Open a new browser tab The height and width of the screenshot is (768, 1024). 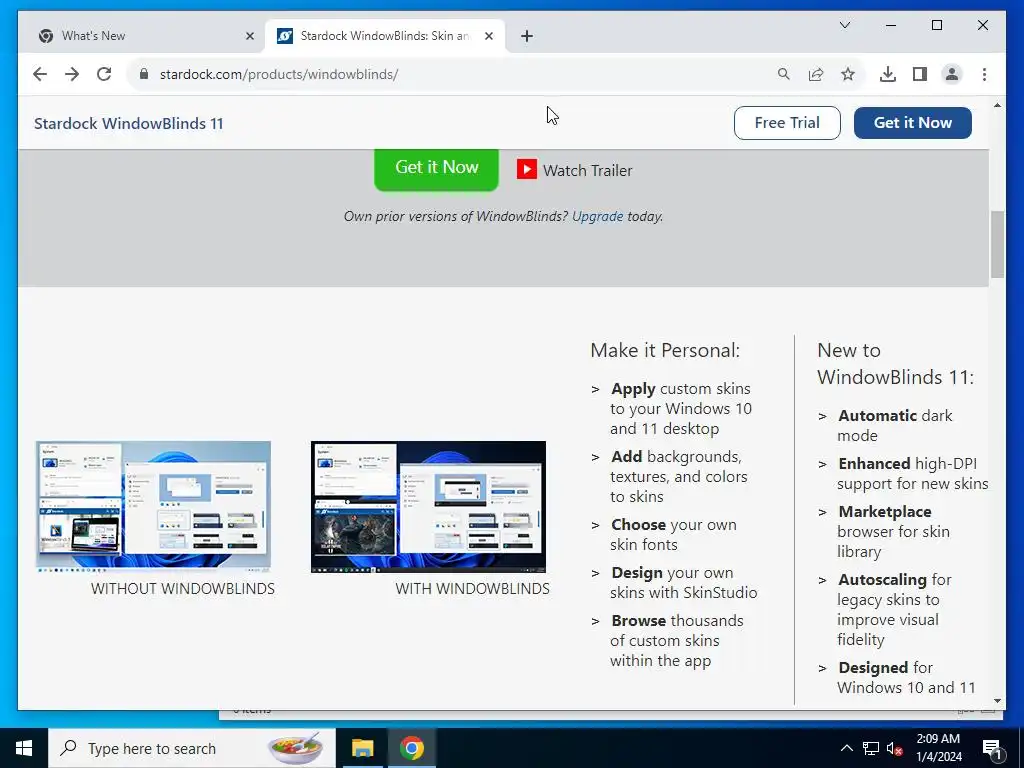[526, 36]
